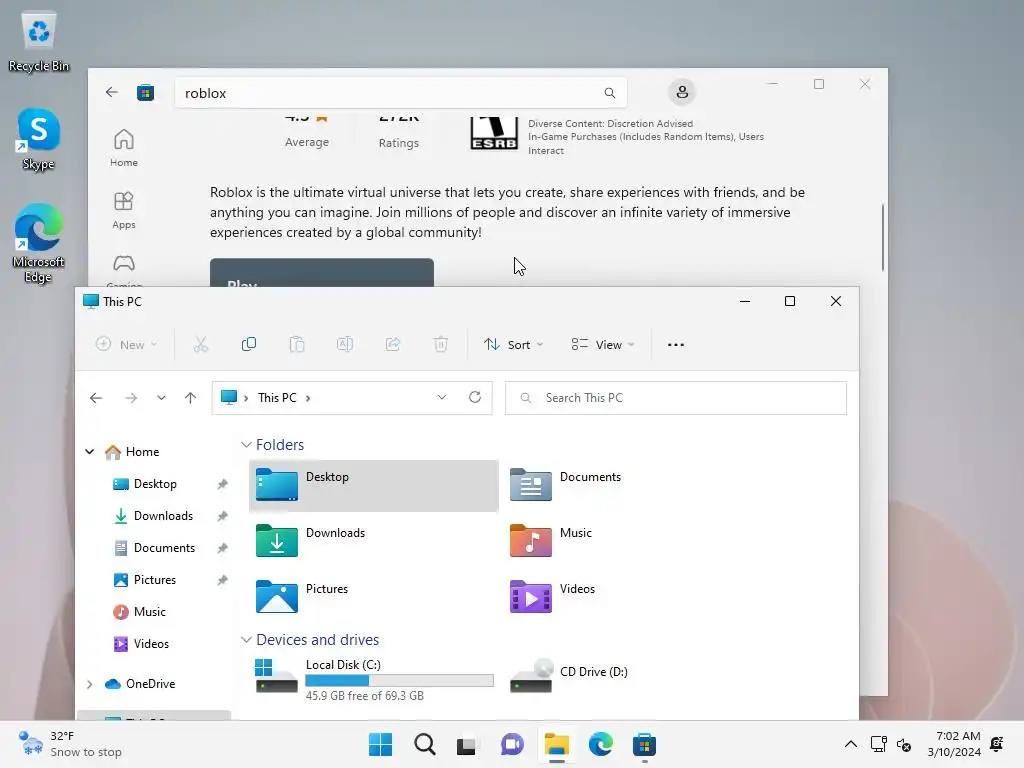Viewport: 1024px width, 768px height.
Task: Select the Local Disk (C:) drive
Action: click(x=374, y=679)
